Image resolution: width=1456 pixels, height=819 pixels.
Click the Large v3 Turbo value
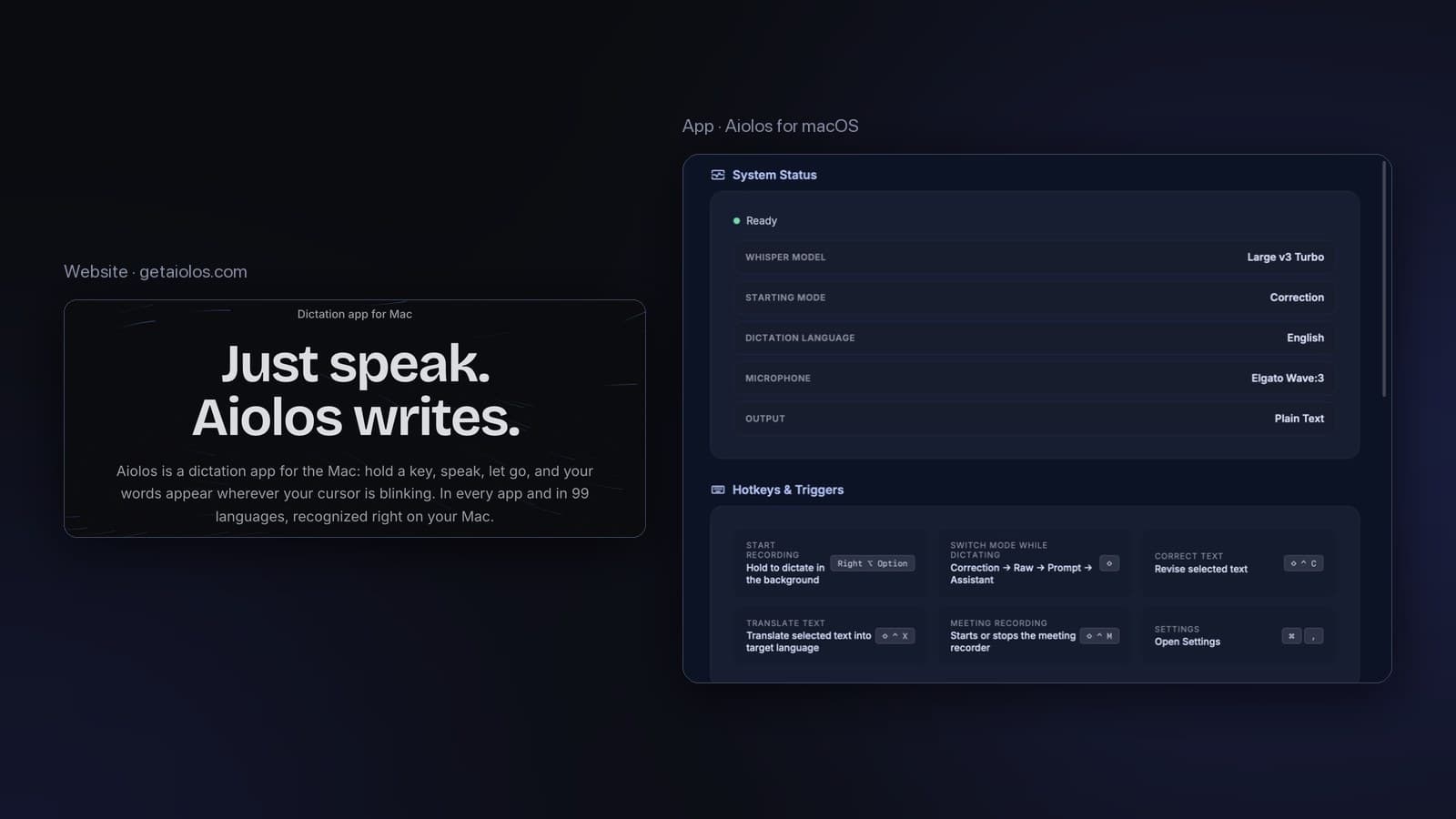point(1285,258)
